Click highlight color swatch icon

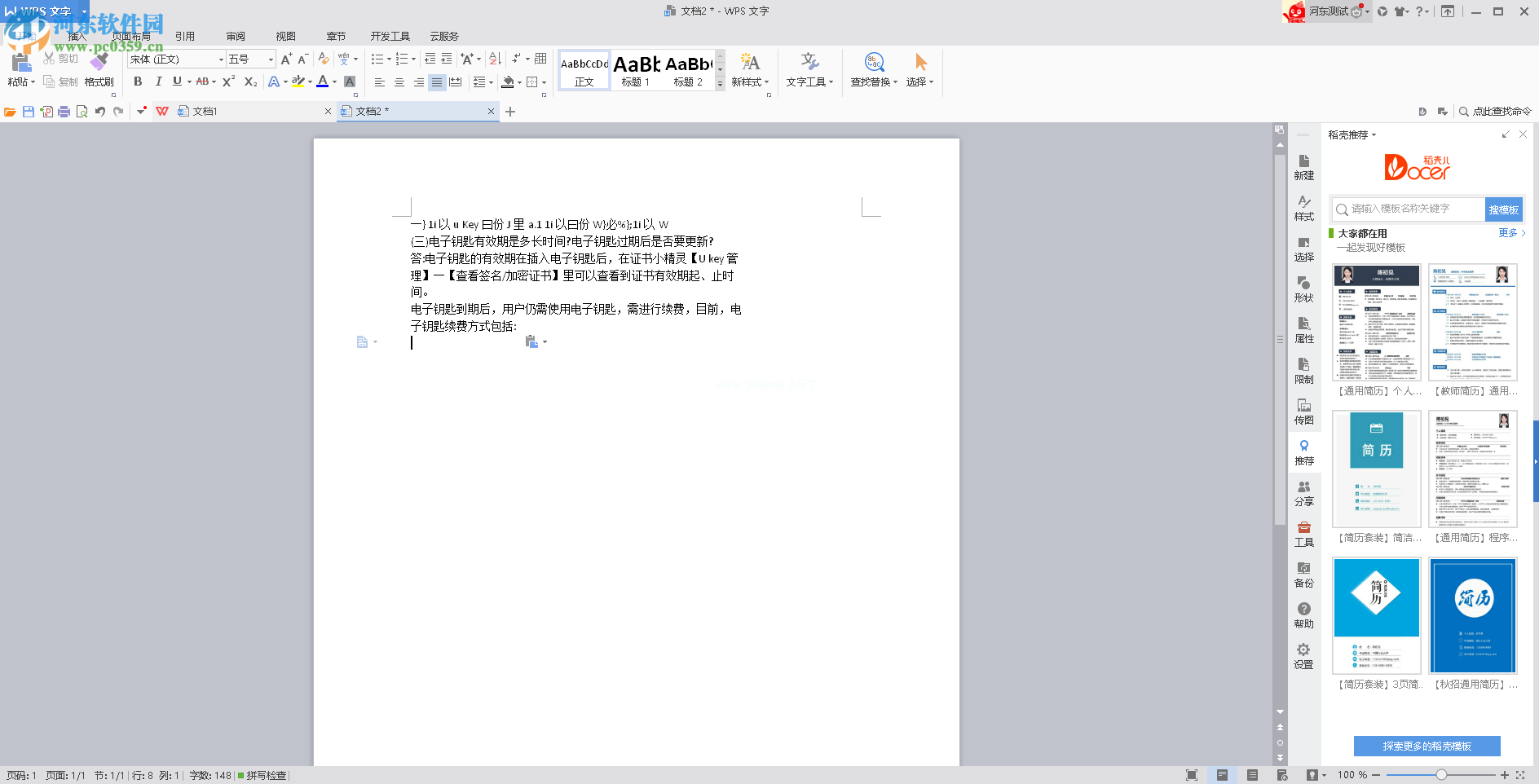pos(298,81)
